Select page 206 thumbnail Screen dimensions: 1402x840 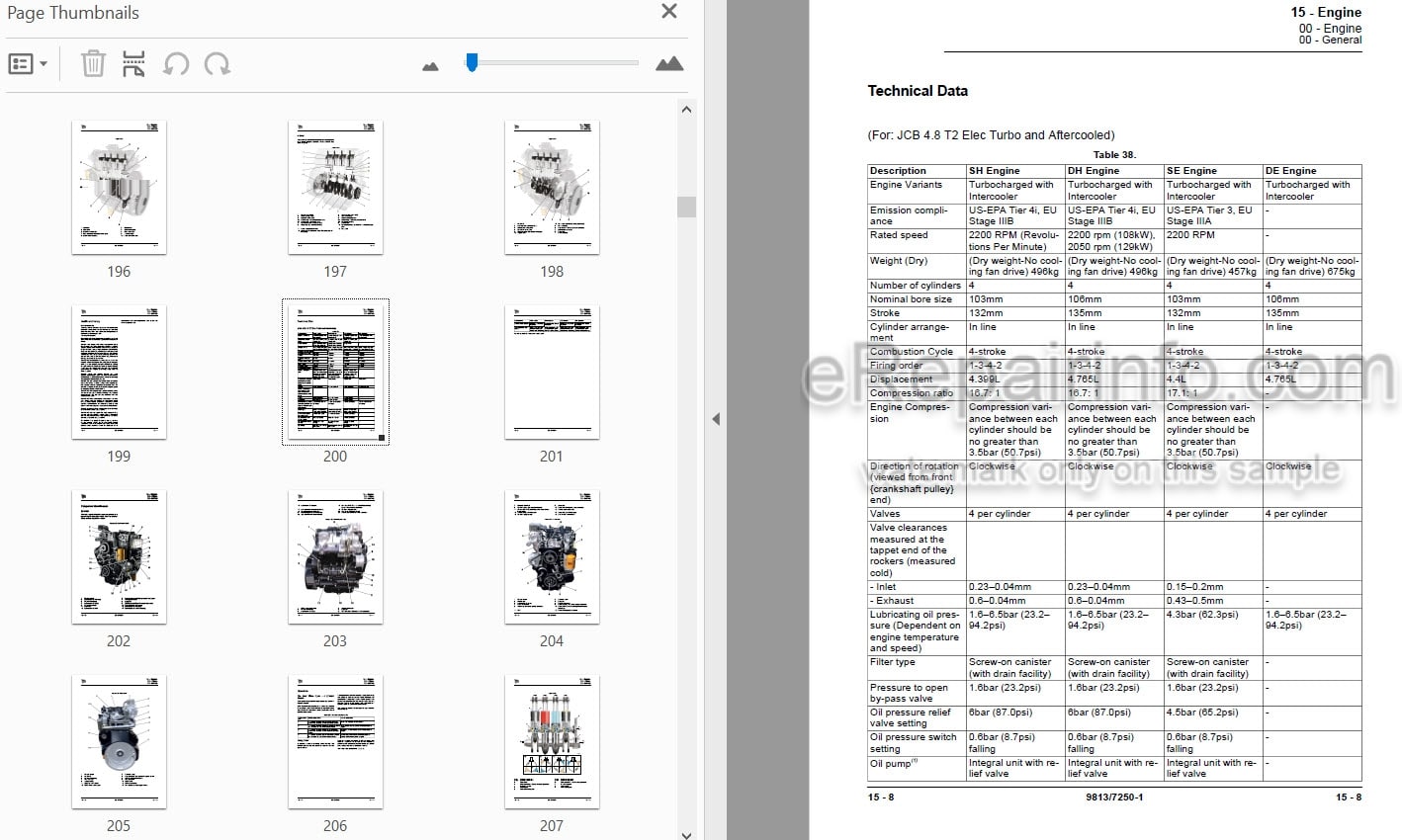[335, 742]
